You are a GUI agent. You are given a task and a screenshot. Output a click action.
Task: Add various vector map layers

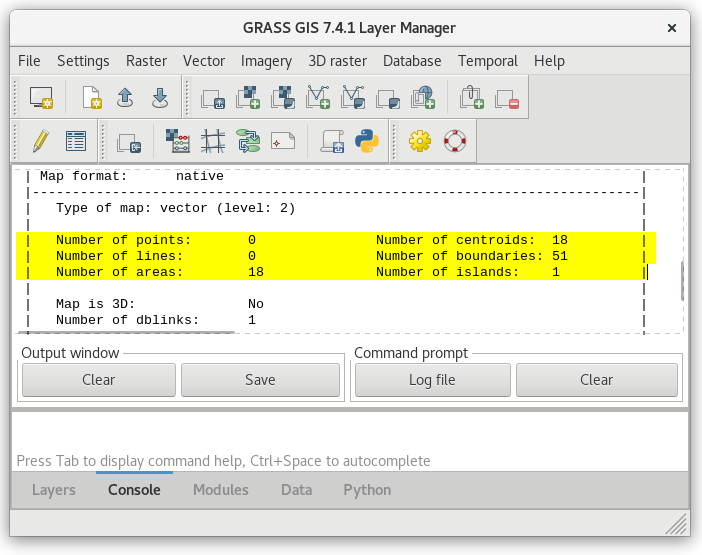pyautogui.click(x=353, y=97)
